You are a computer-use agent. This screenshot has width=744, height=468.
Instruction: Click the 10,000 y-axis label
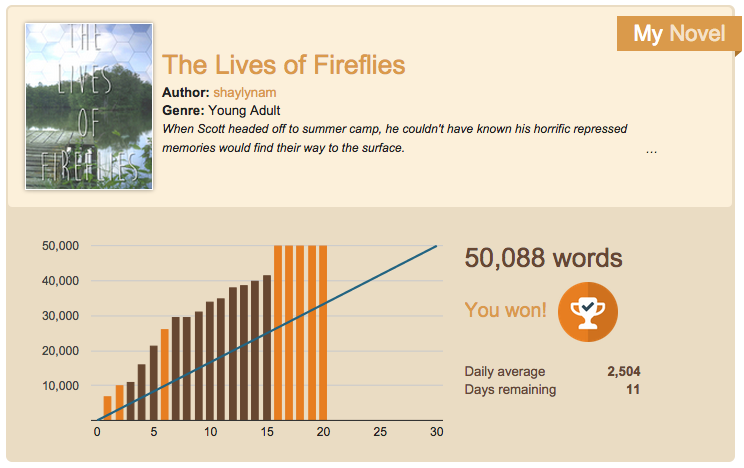tap(61, 386)
